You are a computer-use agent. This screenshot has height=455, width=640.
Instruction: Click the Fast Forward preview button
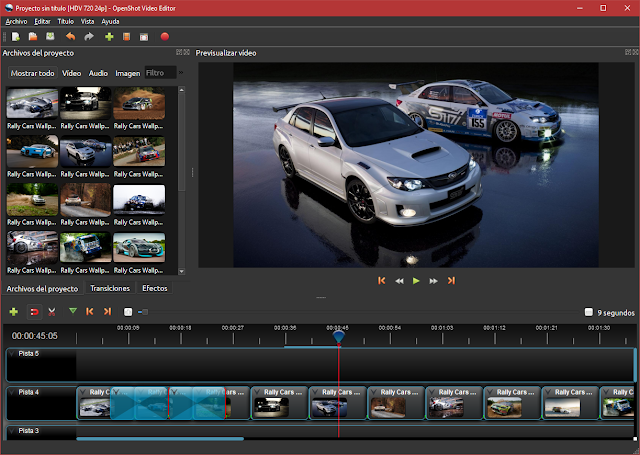tap(434, 281)
